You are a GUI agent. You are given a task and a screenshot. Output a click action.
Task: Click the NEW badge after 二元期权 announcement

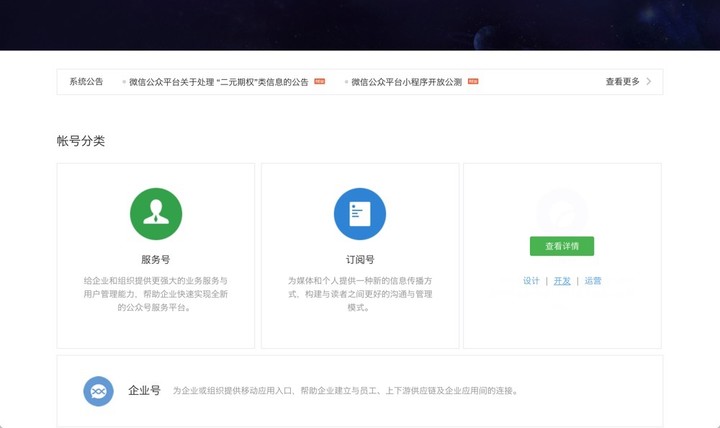pyautogui.click(x=320, y=81)
